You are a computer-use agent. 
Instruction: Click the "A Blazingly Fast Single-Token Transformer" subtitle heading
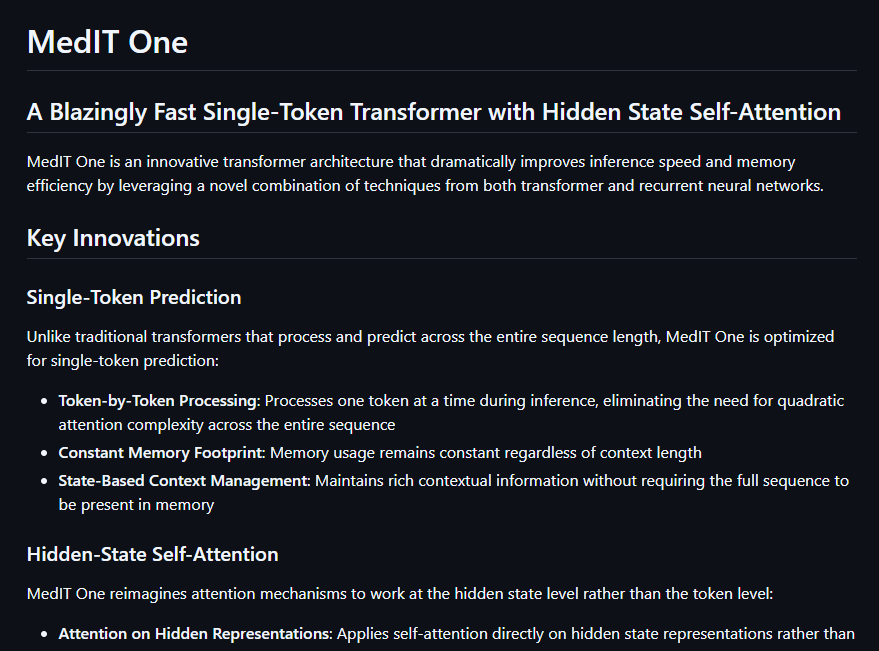pyautogui.click(x=433, y=112)
